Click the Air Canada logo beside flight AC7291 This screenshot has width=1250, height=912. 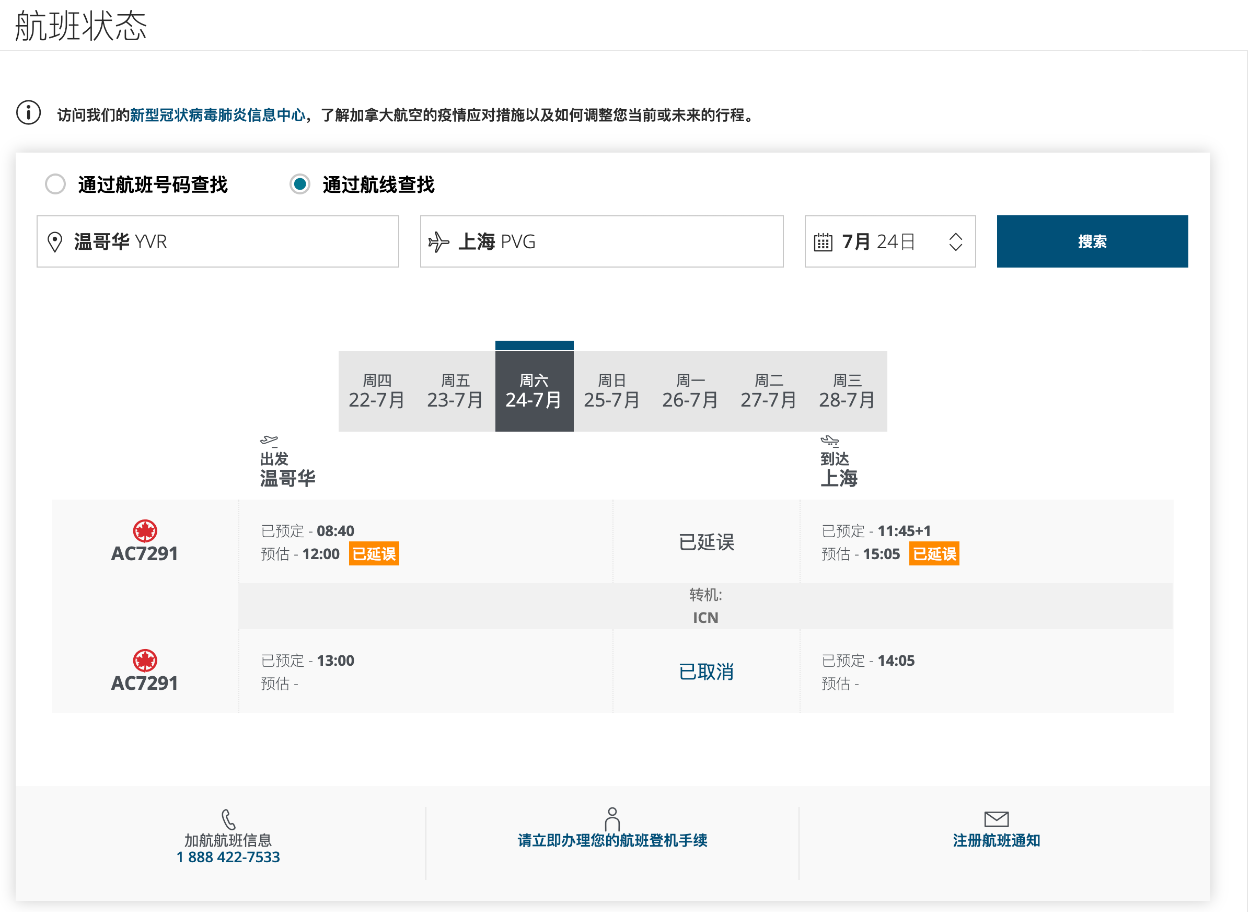point(144,532)
